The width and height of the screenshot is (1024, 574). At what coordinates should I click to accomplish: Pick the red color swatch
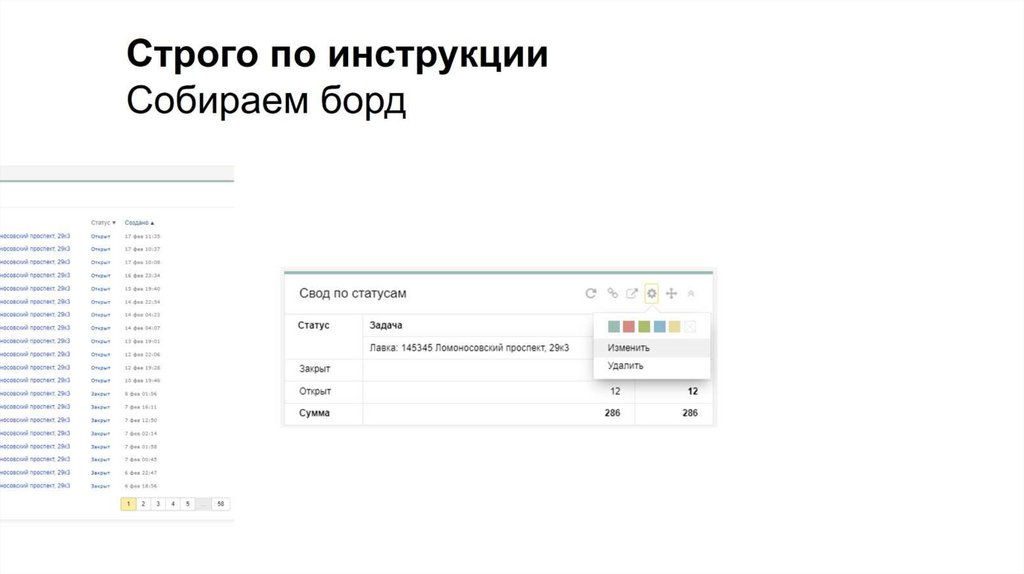click(x=629, y=326)
